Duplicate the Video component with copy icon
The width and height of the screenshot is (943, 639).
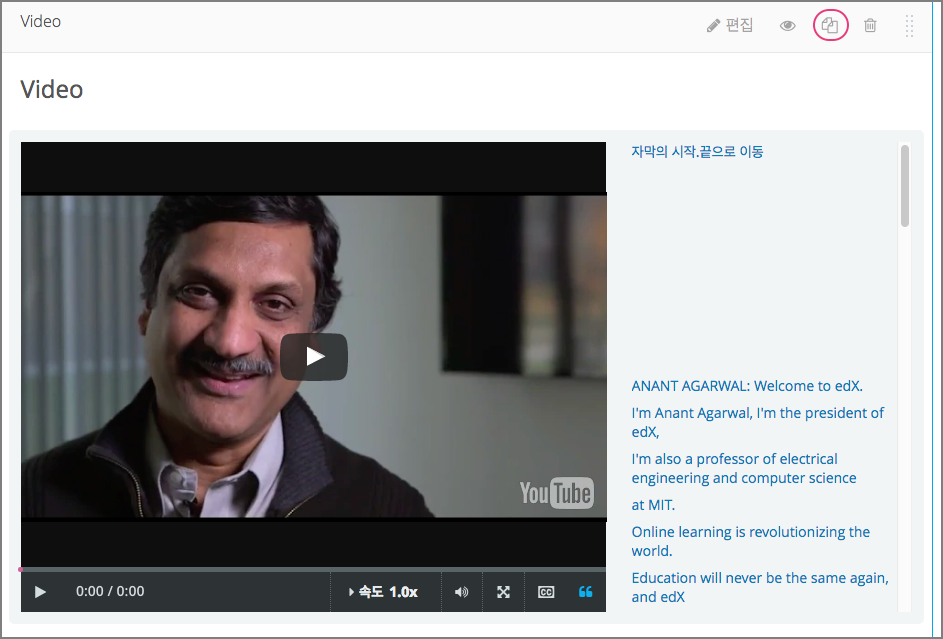pyautogui.click(x=830, y=25)
